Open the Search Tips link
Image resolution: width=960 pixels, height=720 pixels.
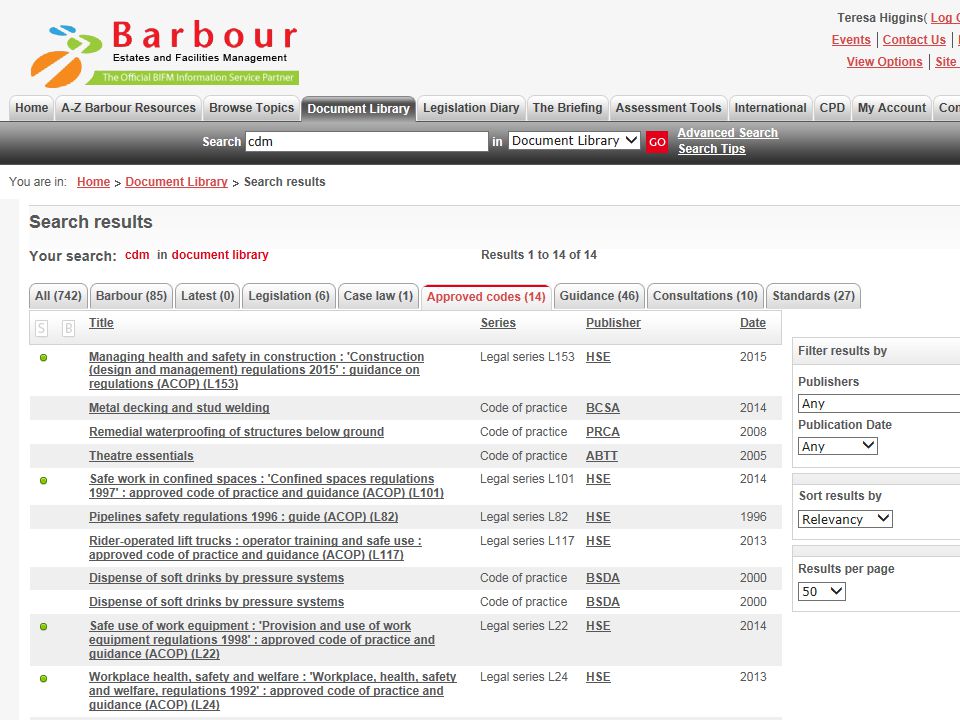(711, 149)
